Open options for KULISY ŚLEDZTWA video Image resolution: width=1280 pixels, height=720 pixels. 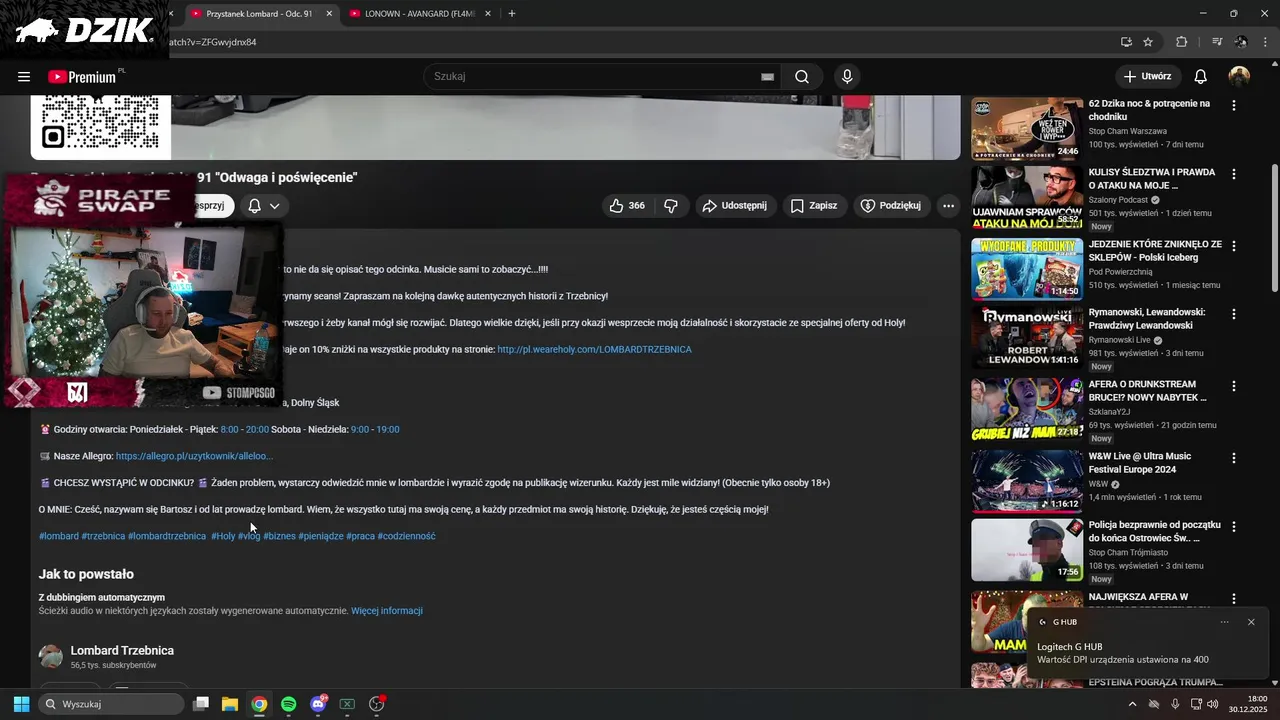pos(1233,174)
